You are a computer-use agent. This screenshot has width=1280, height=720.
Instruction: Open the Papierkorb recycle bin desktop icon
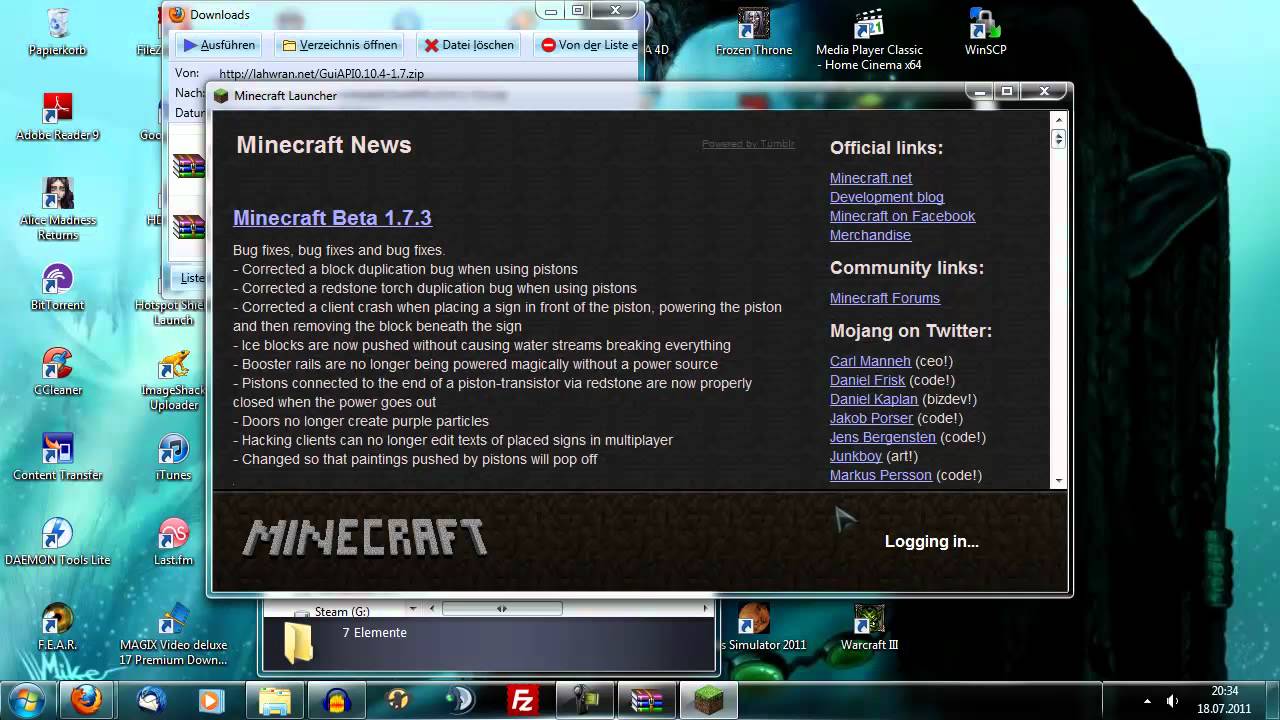point(58,31)
